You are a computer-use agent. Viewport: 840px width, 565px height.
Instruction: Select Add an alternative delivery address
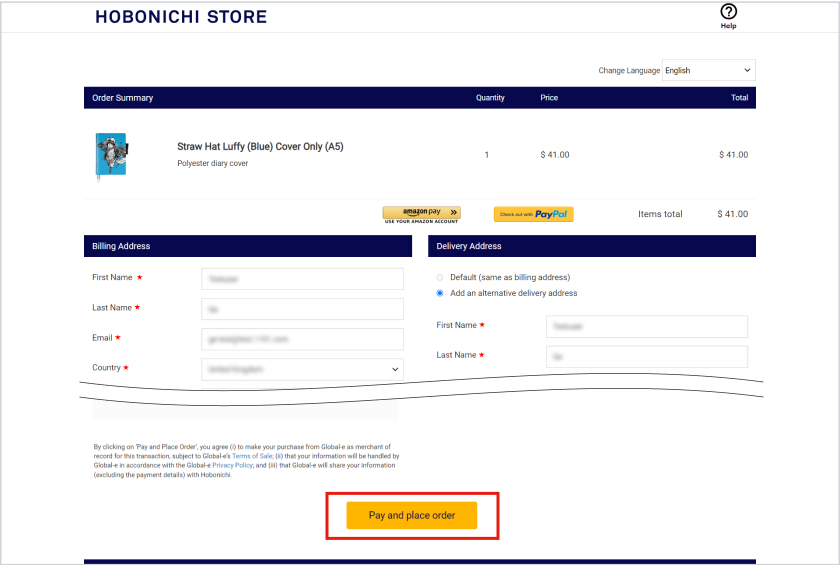440,293
